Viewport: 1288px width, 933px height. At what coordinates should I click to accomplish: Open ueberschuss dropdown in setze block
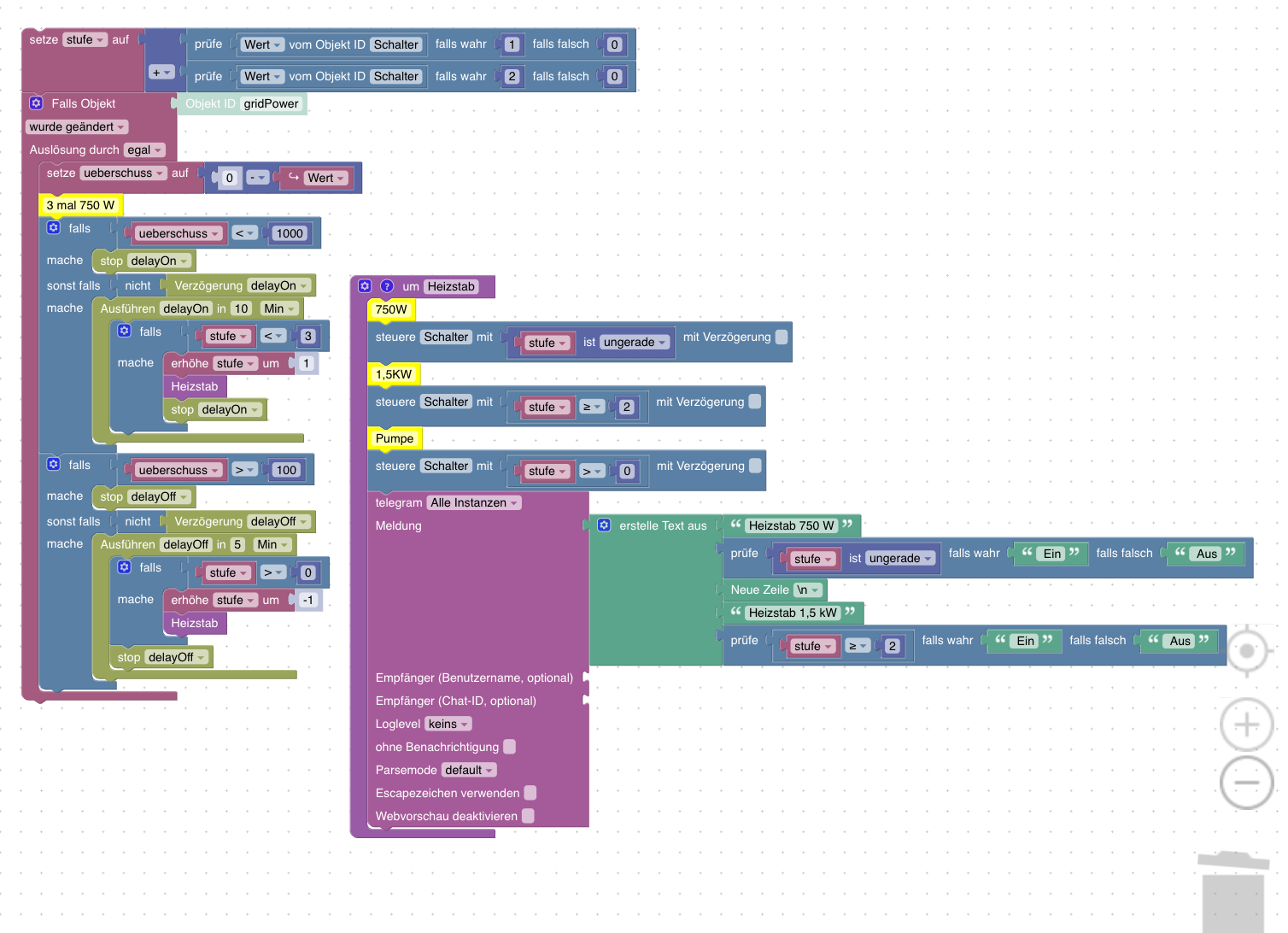(123, 173)
